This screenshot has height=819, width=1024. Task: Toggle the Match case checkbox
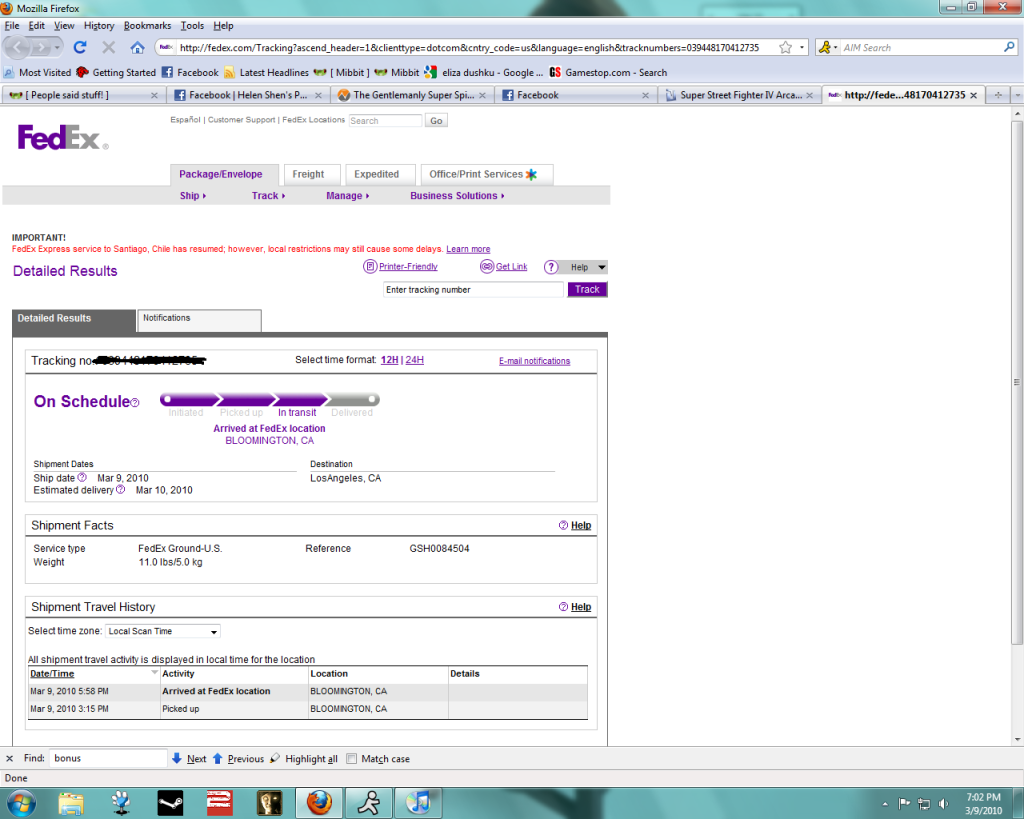[x=351, y=758]
